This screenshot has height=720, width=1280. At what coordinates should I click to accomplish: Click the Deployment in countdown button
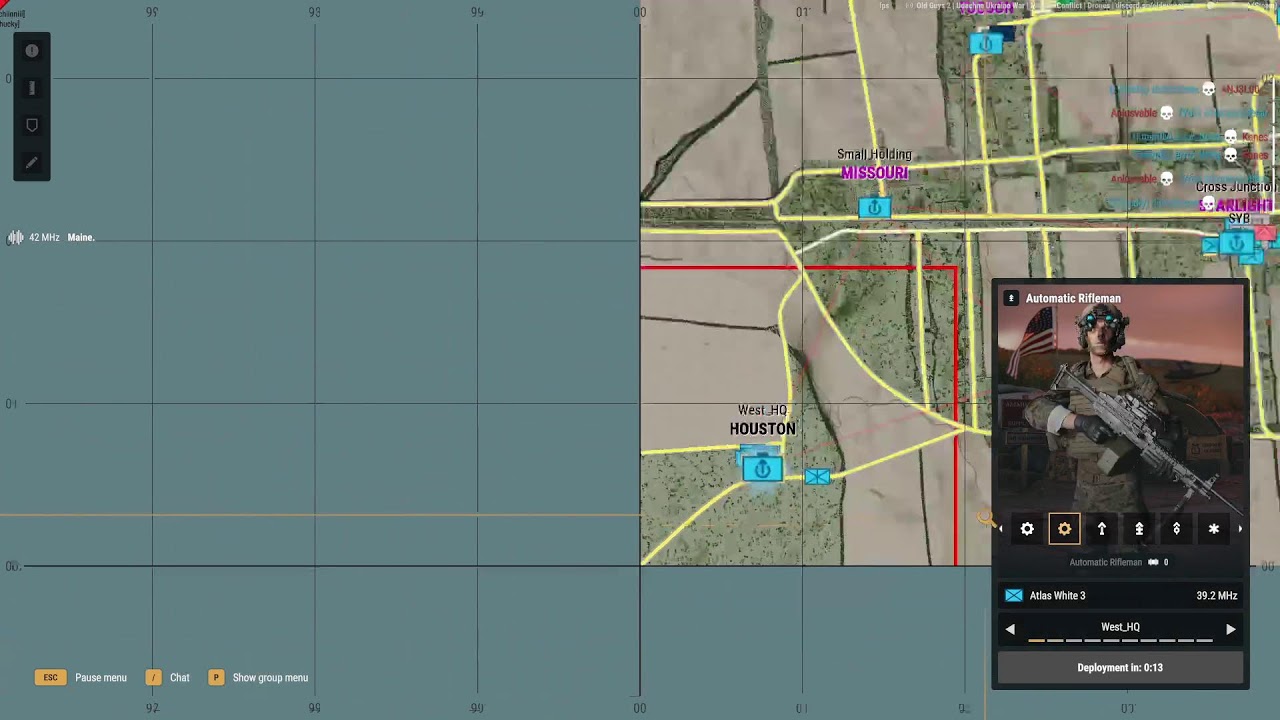pyautogui.click(x=1120, y=668)
